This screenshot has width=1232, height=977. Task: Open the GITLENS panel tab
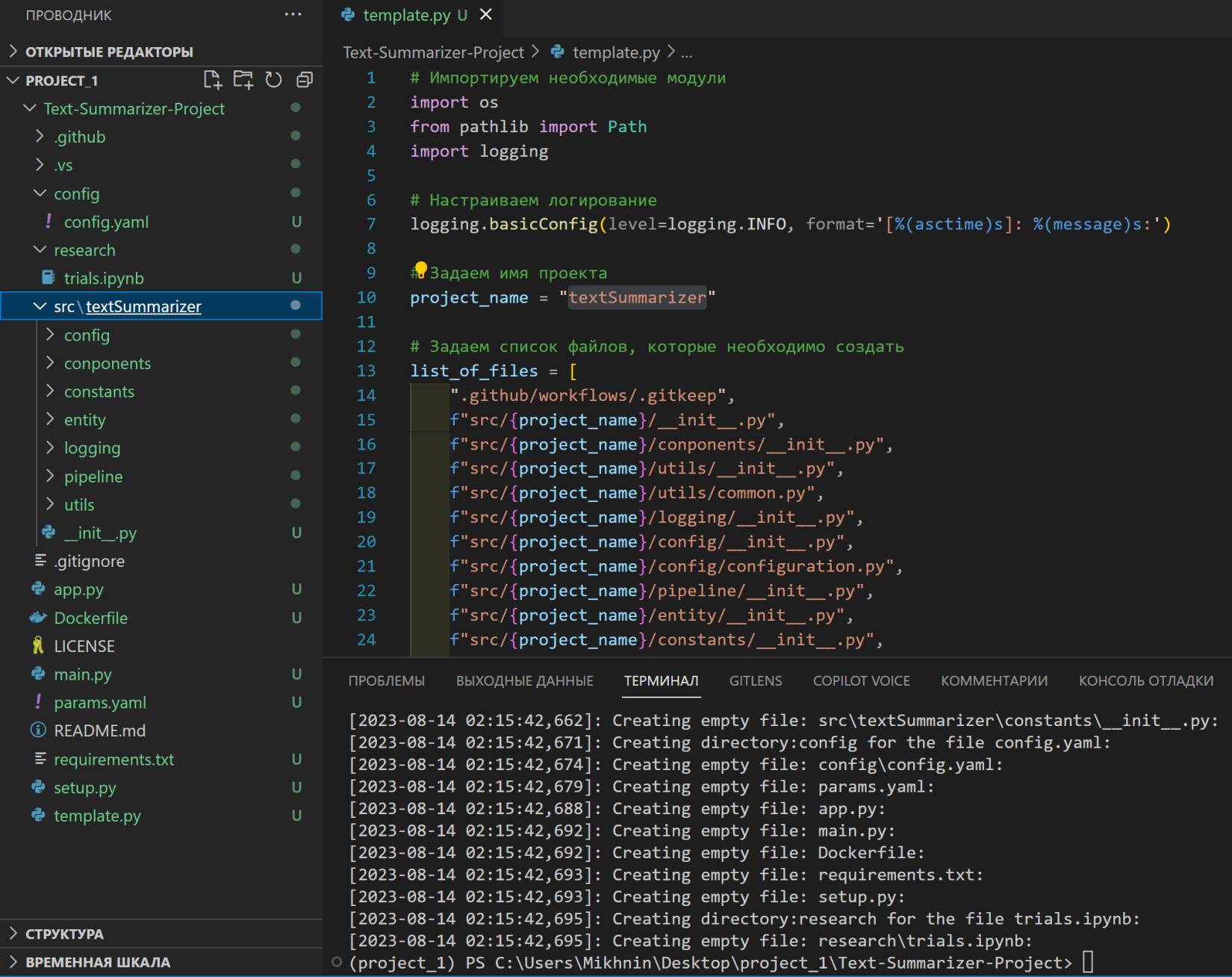coord(755,680)
